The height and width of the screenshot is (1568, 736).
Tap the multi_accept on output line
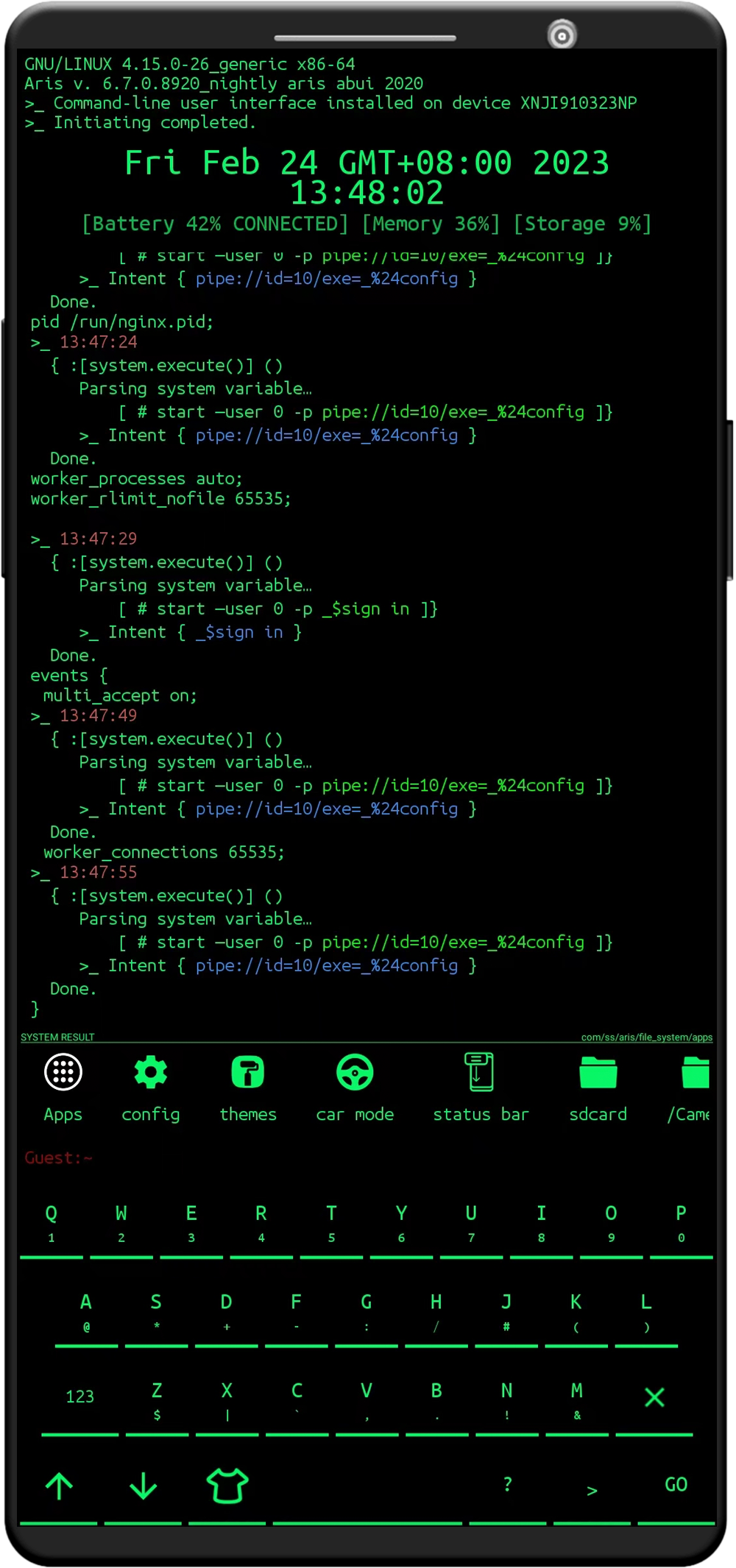click(120, 695)
